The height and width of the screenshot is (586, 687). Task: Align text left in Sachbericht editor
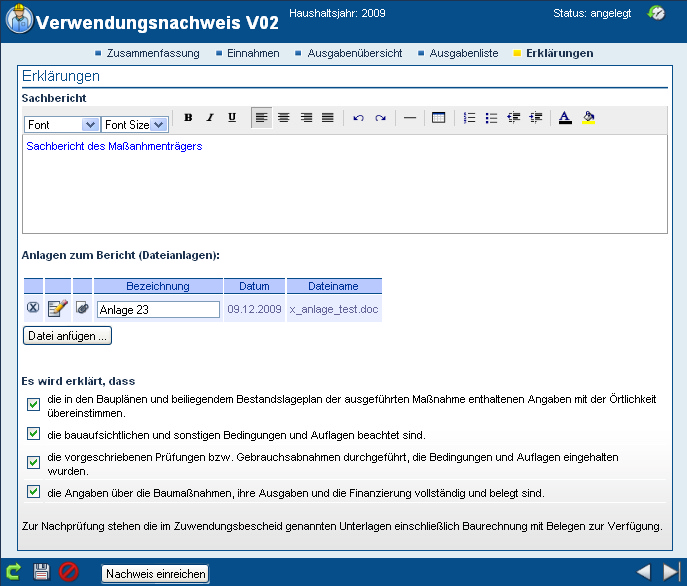click(262, 117)
